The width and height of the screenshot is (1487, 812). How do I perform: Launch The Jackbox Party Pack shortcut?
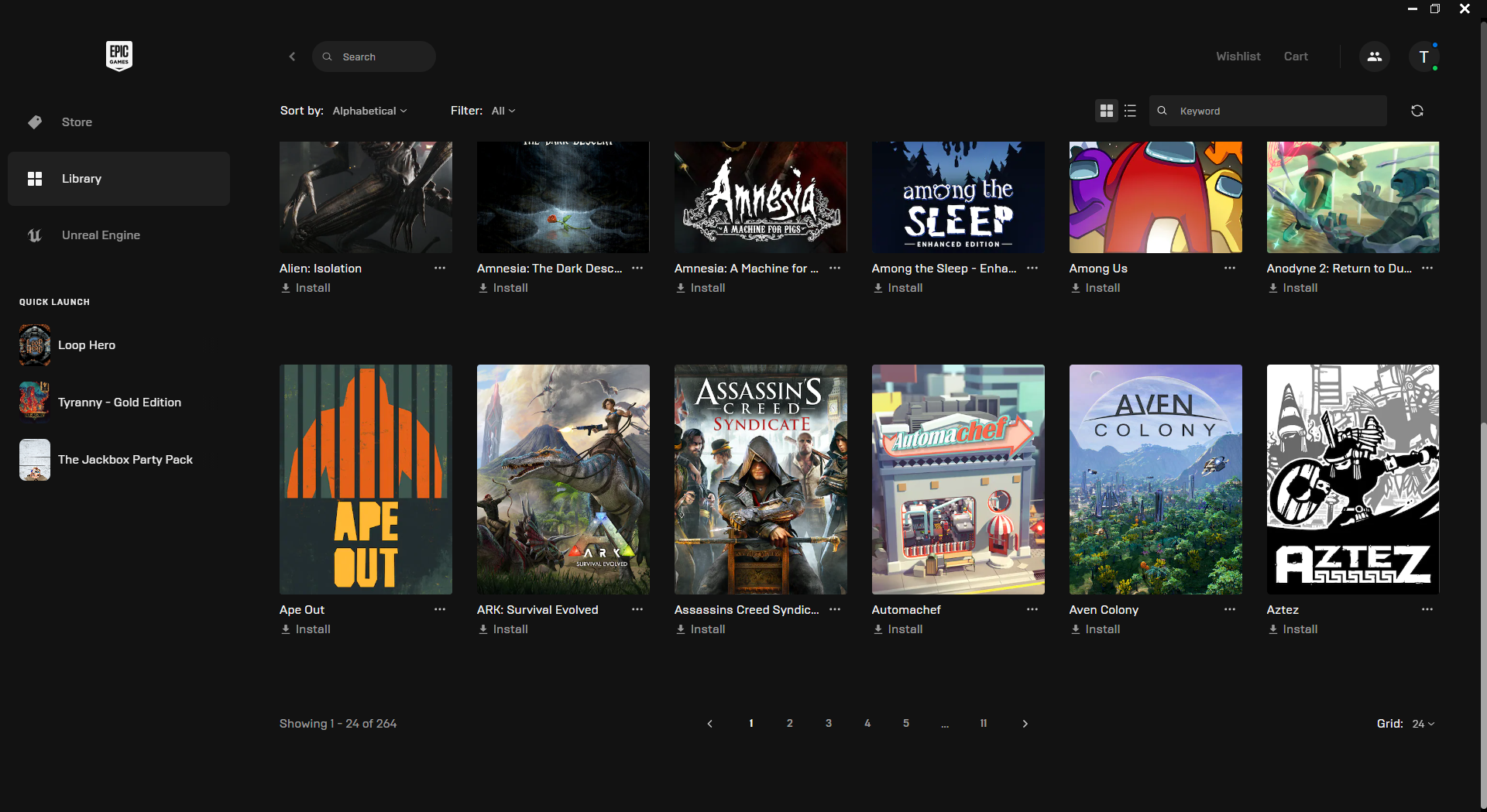point(106,460)
